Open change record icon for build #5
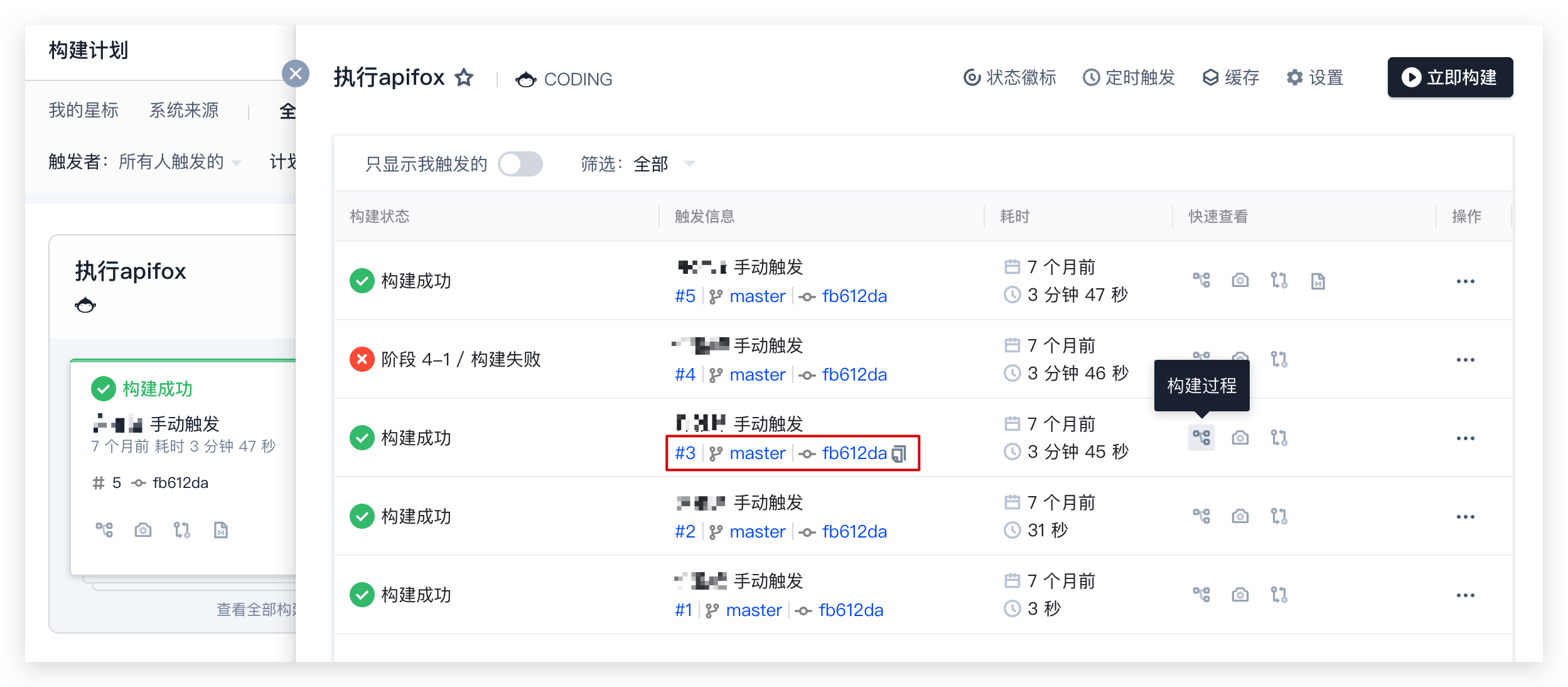Screen dimensions: 1568x687 1279,280
